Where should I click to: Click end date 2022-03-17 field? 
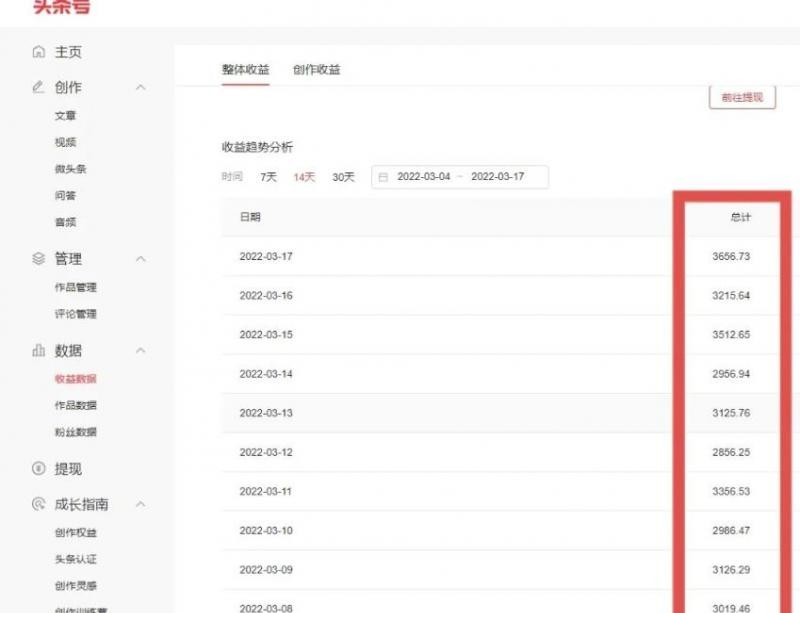(x=497, y=176)
